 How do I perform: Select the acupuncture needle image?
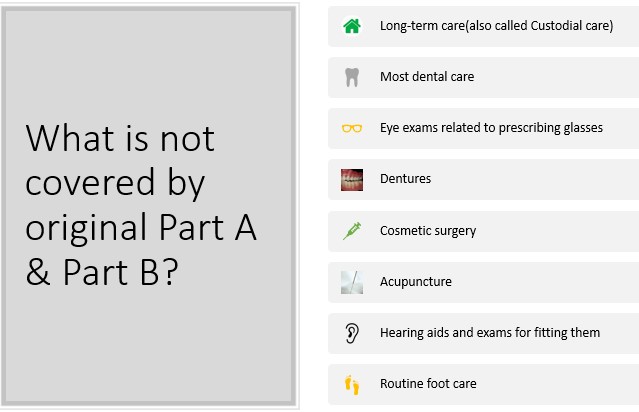click(352, 282)
